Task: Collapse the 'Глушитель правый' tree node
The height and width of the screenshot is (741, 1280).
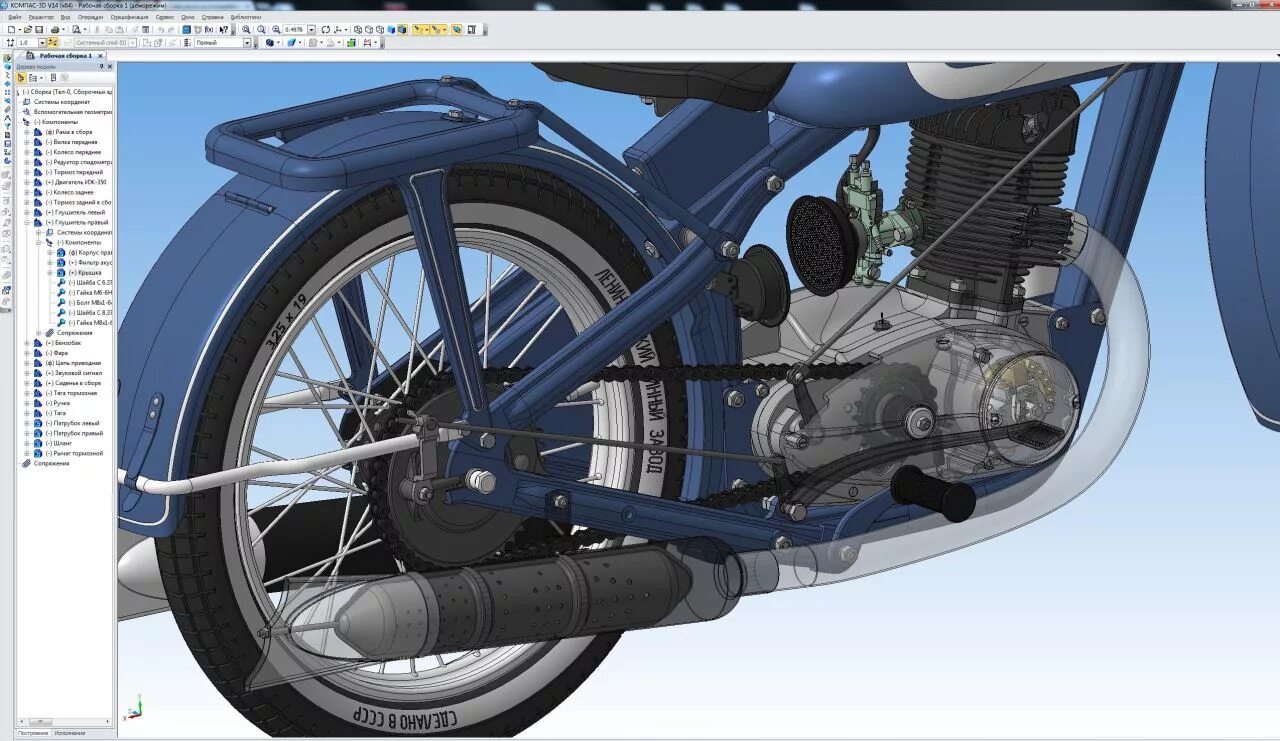Action: [x=27, y=222]
